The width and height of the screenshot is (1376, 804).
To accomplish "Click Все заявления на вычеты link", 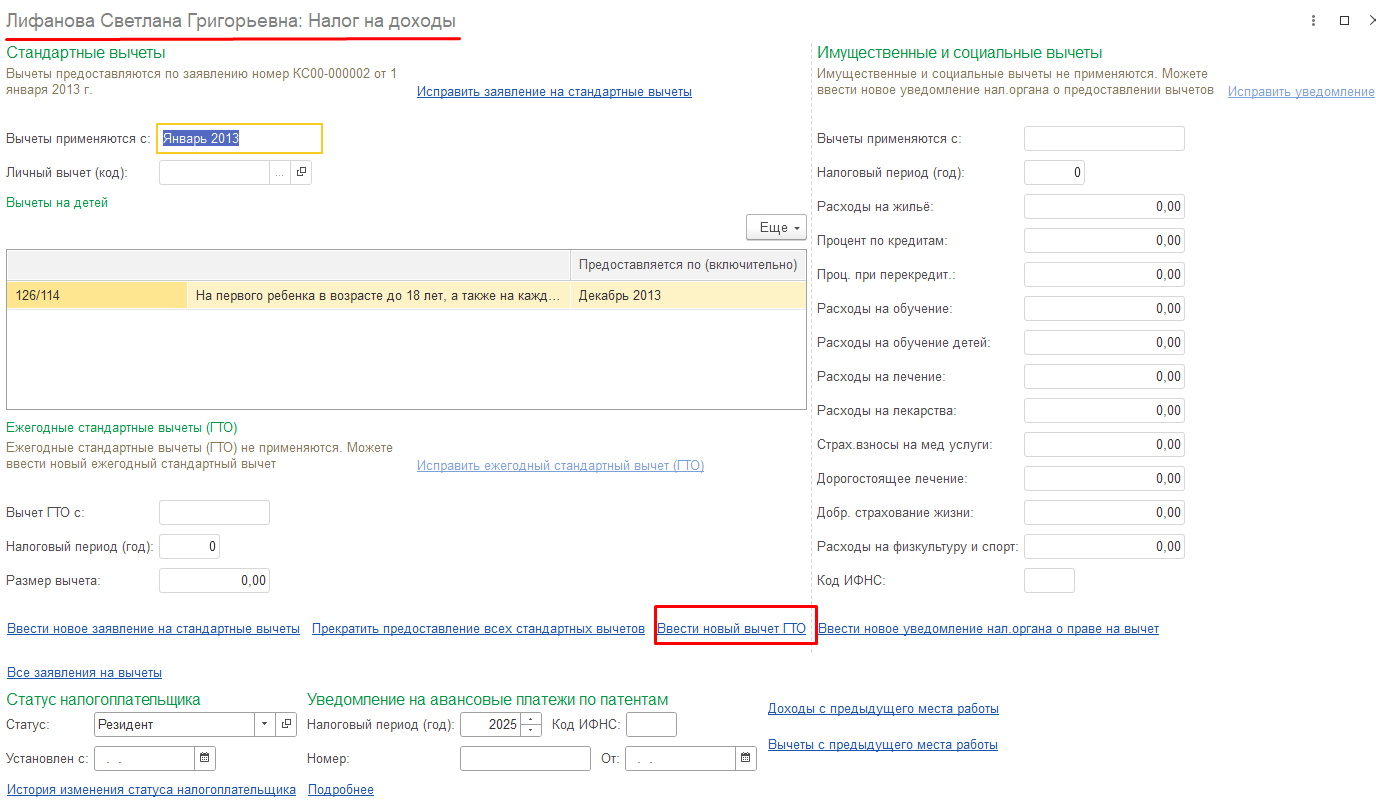I will (x=84, y=673).
